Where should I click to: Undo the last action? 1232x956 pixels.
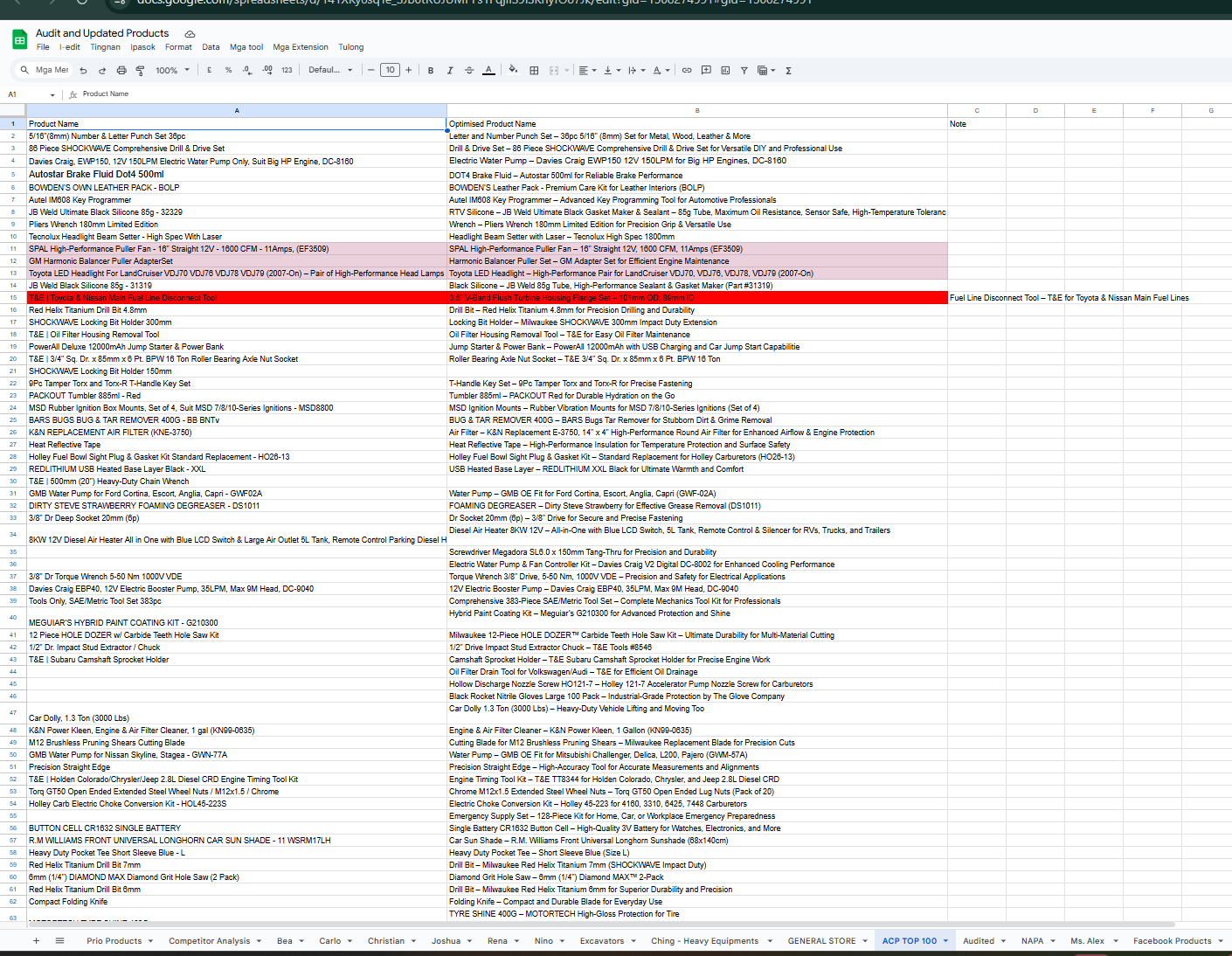[83, 70]
